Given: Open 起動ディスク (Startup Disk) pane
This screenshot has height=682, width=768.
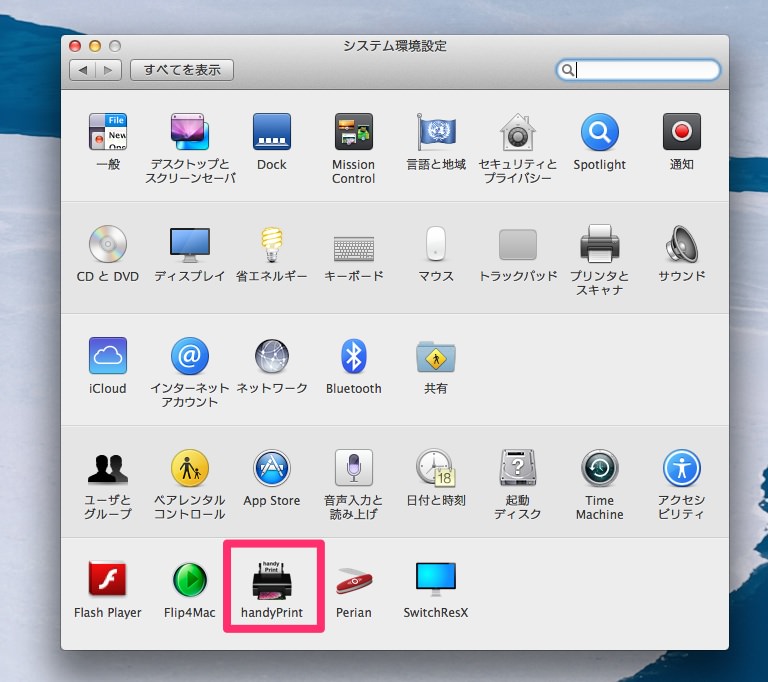Looking at the screenshot, I should click(x=518, y=468).
